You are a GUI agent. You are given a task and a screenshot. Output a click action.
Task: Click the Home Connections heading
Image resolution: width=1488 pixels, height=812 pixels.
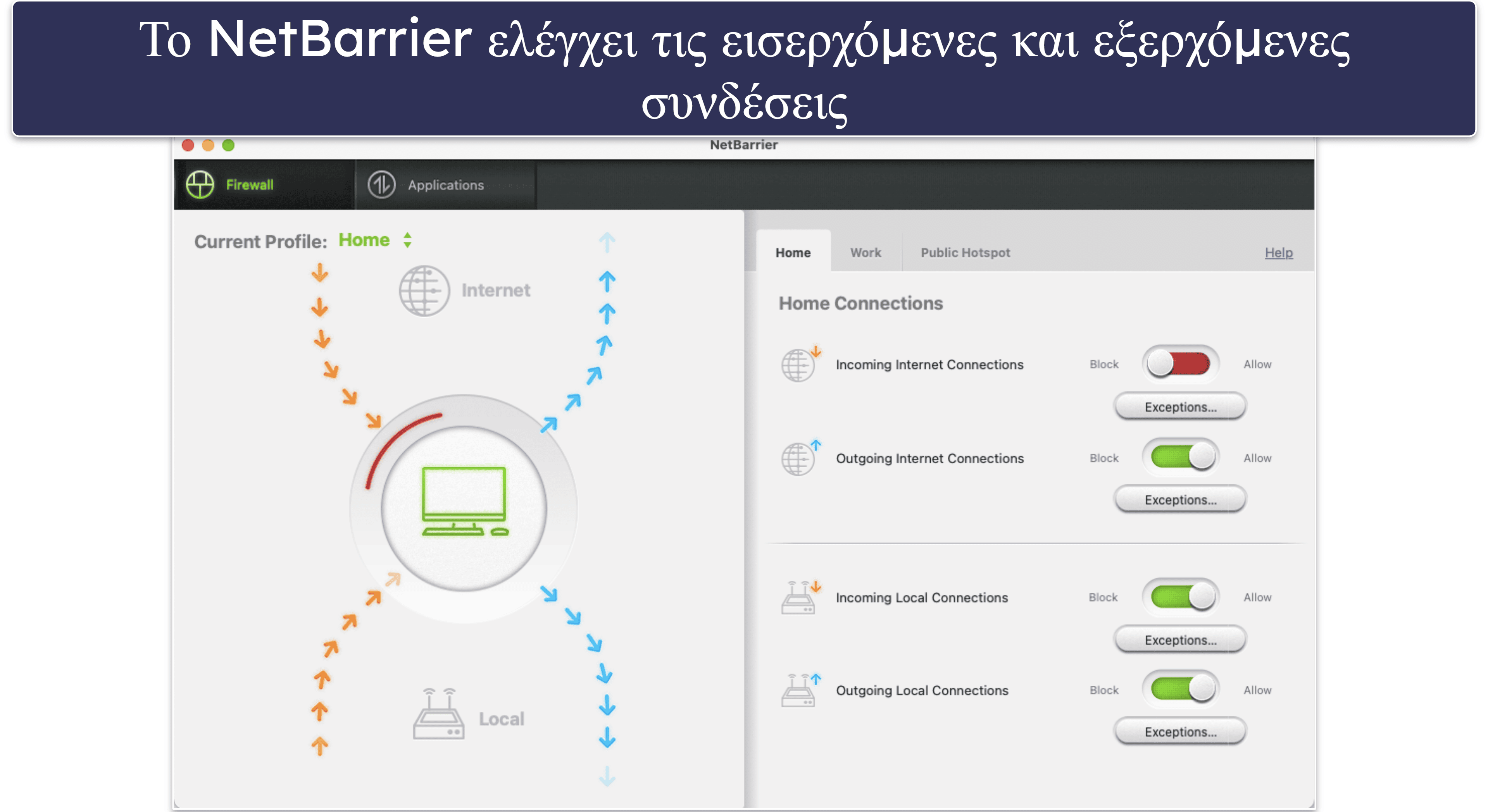(860, 303)
